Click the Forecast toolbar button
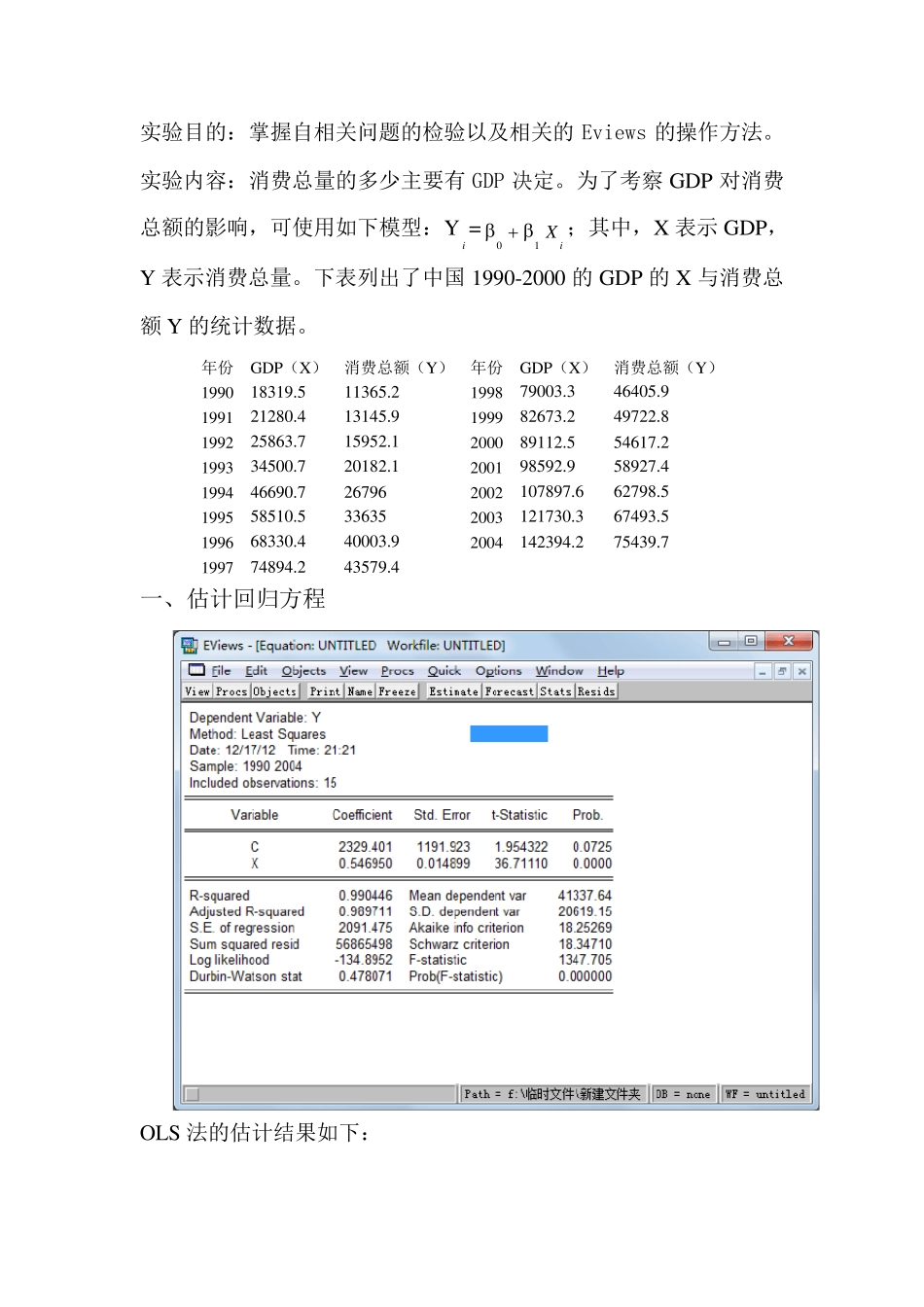The image size is (924, 1307). [510, 691]
